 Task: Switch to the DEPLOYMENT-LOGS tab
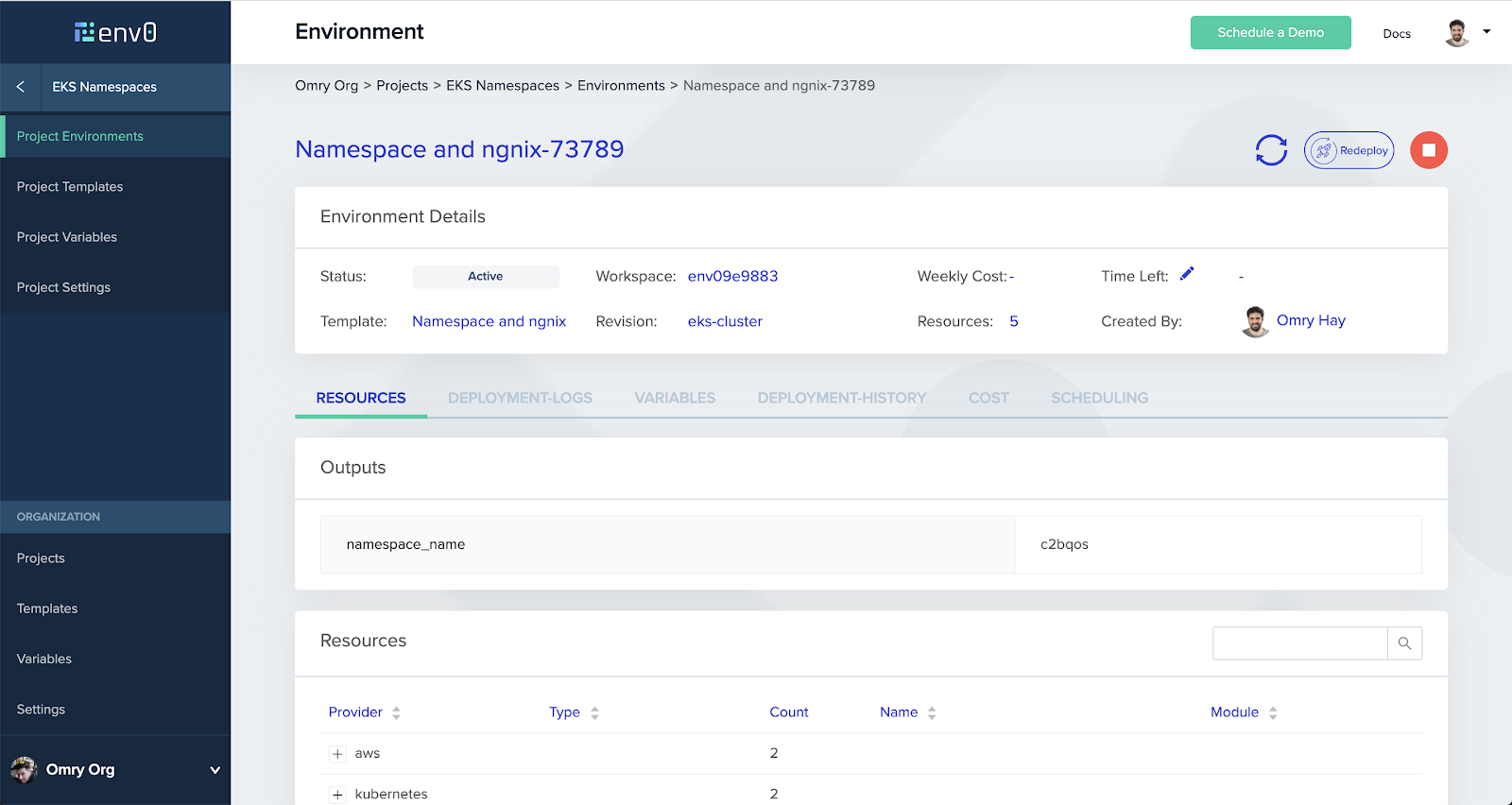[x=520, y=398]
